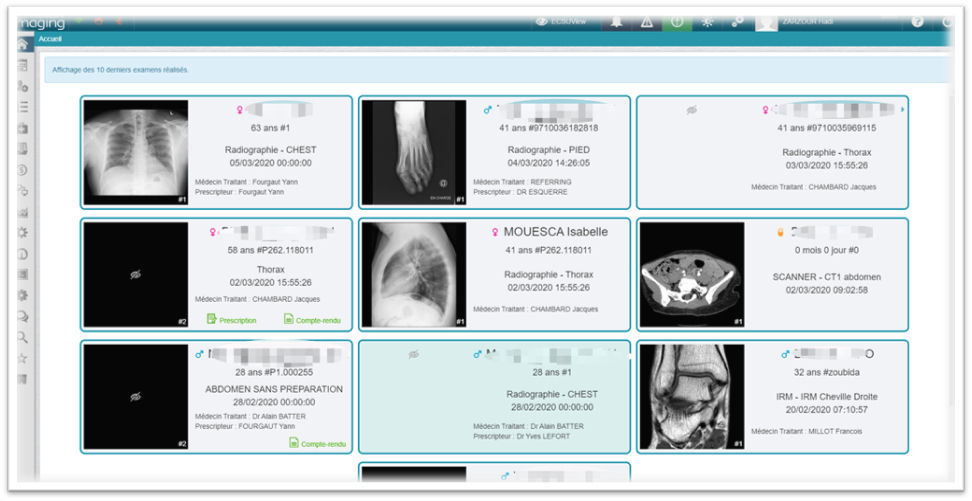Open the ECSUView eye viewer button
This screenshot has height=501, width=972.
tap(563, 22)
